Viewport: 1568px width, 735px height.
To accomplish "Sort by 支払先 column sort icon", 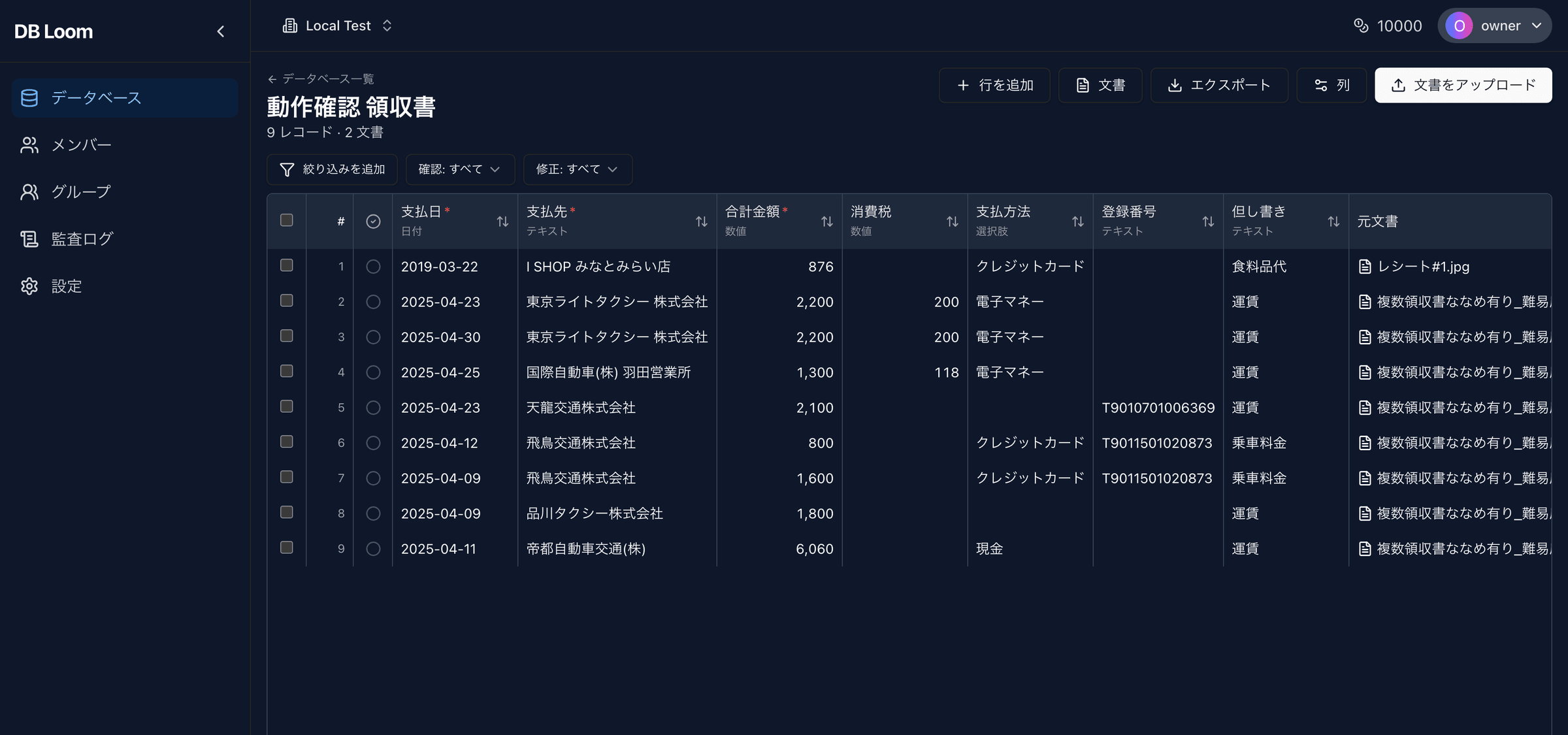I will 702,221.
